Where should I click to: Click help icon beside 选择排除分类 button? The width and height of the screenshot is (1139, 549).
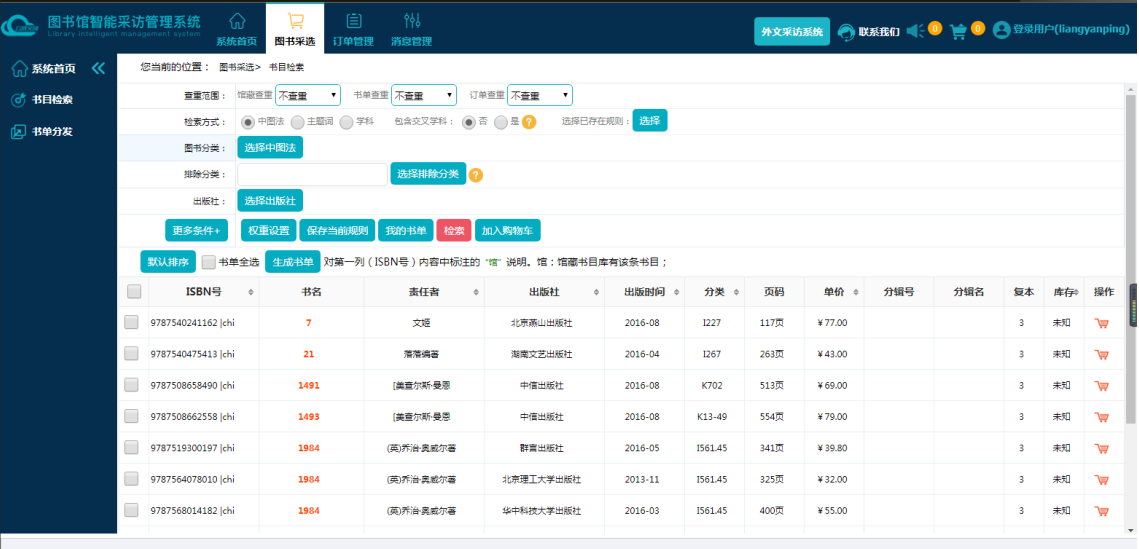(x=476, y=175)
